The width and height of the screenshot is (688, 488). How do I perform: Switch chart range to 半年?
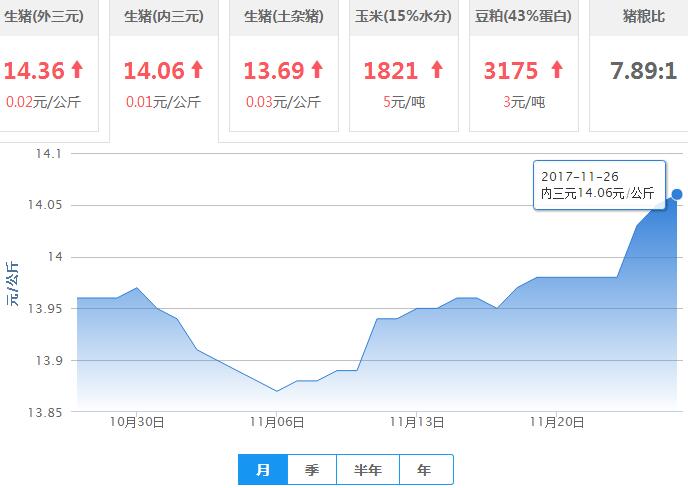(368, 470)
